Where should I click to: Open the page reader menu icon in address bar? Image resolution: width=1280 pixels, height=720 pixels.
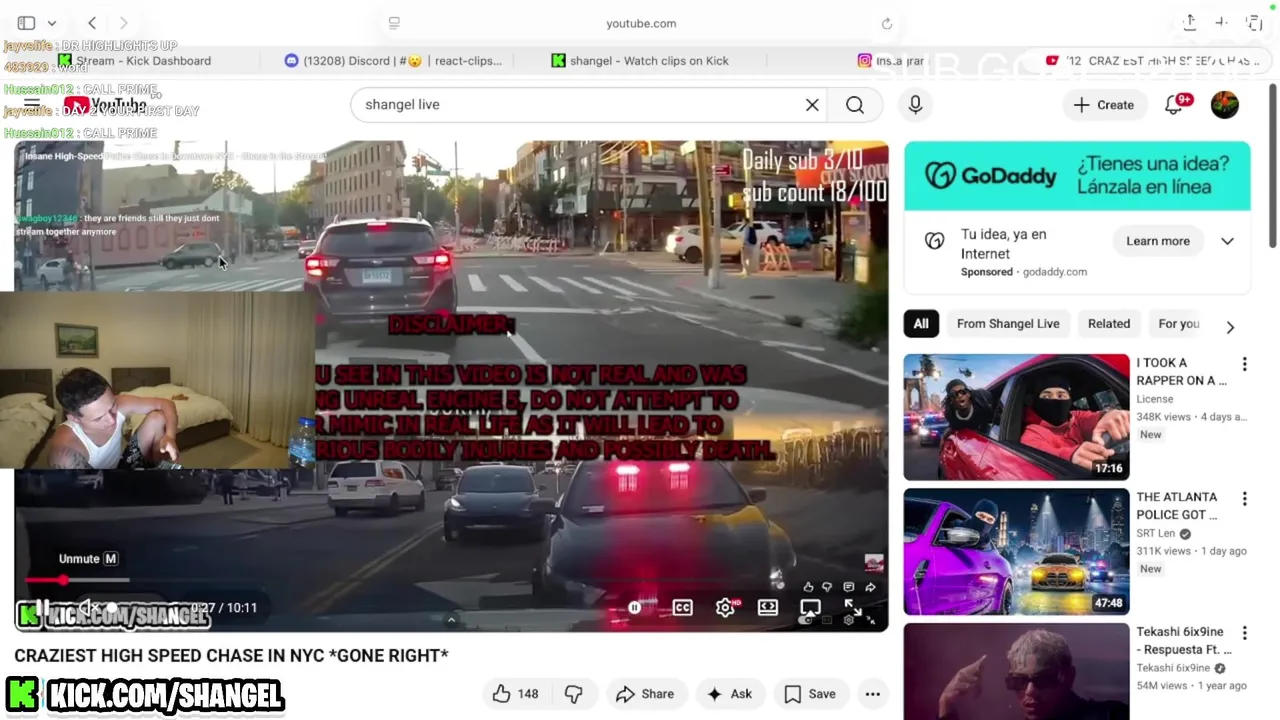coord(394,23)
